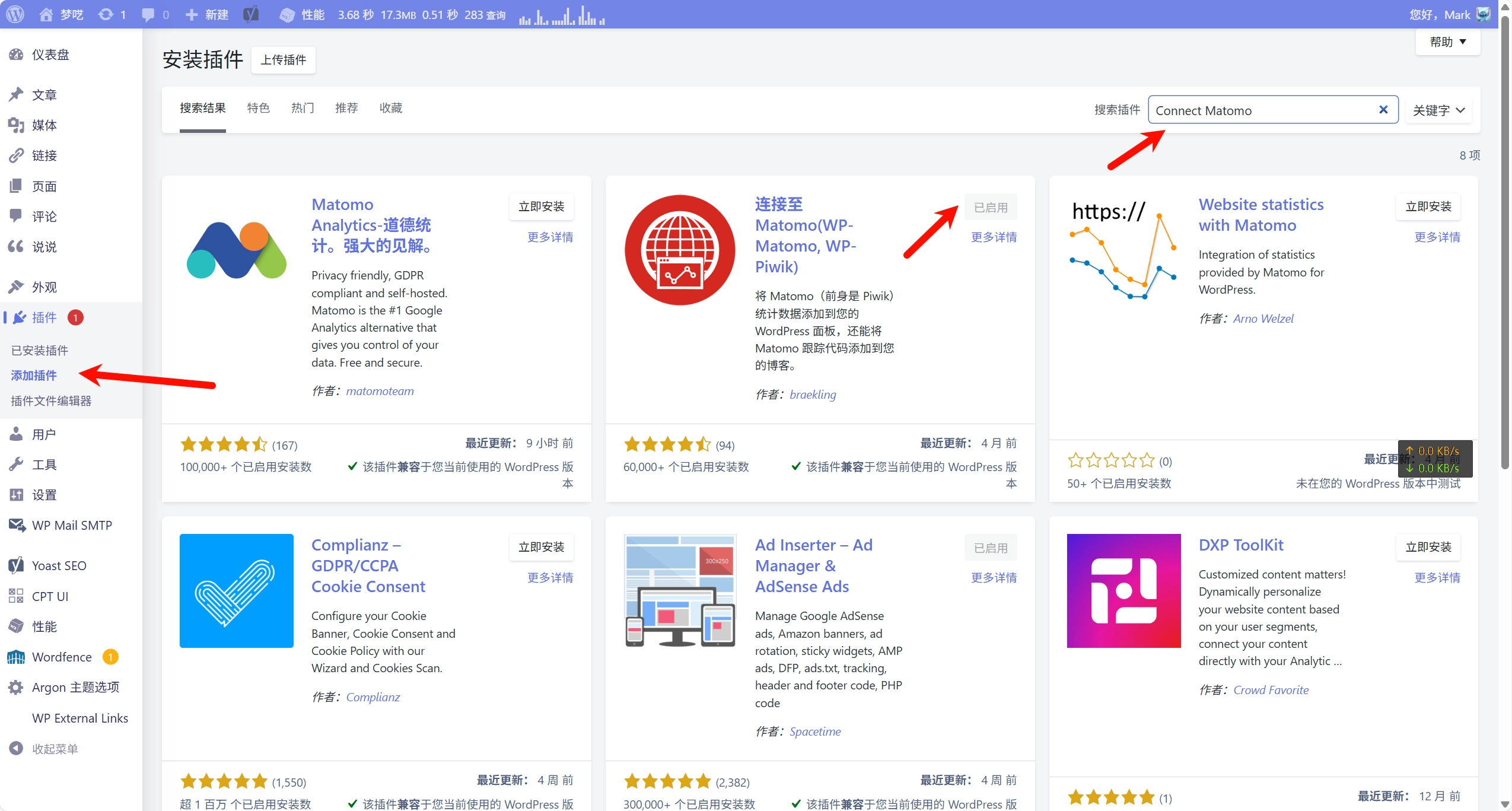Click the plugins update badge 1

75,318
